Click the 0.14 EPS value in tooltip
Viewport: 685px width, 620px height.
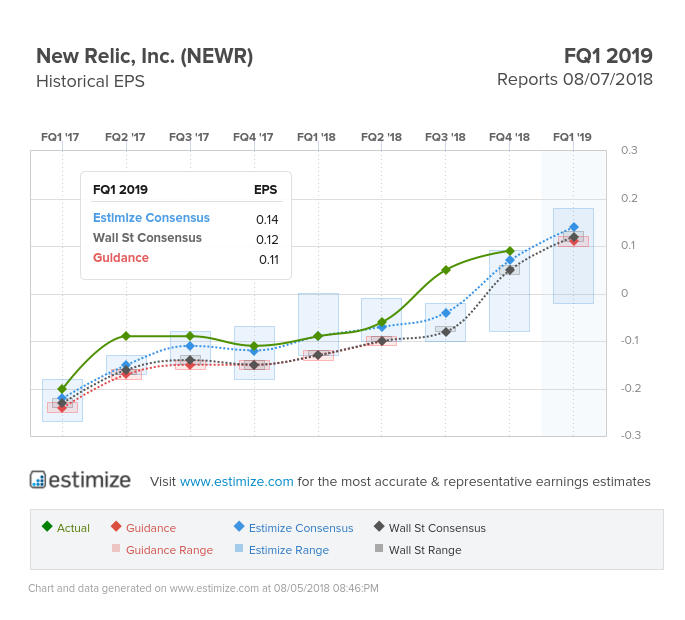point(267,219)
